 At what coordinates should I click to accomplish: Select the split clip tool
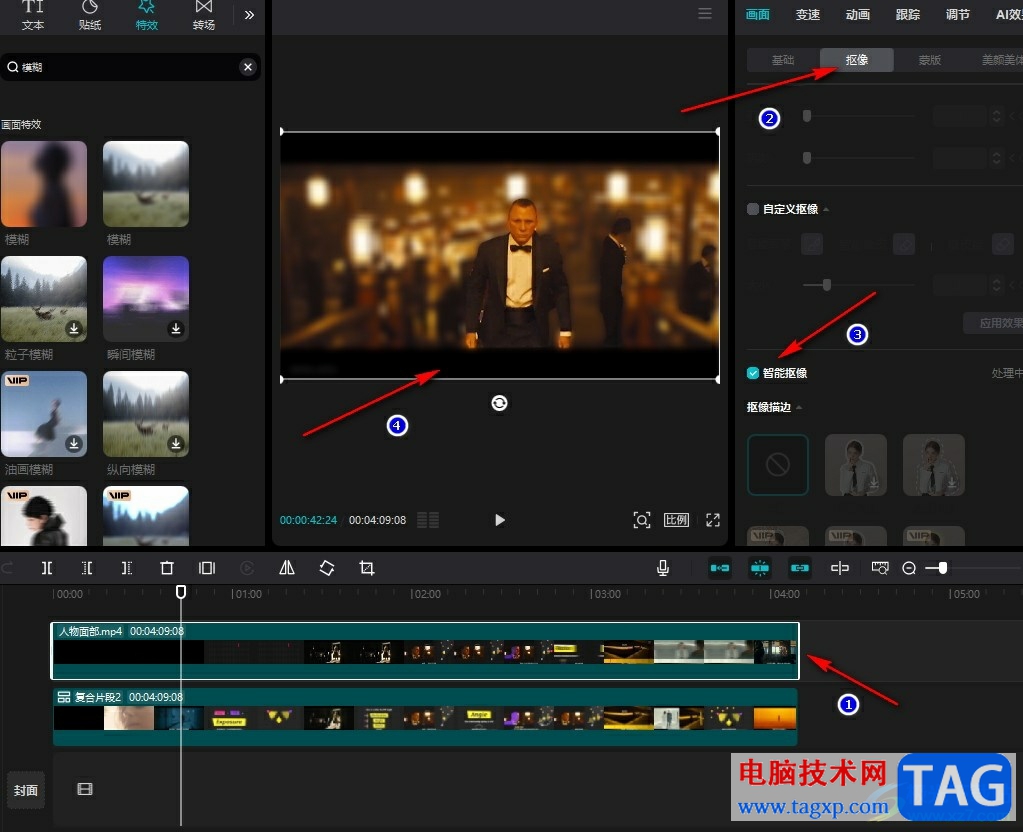(x=47, y=568)
